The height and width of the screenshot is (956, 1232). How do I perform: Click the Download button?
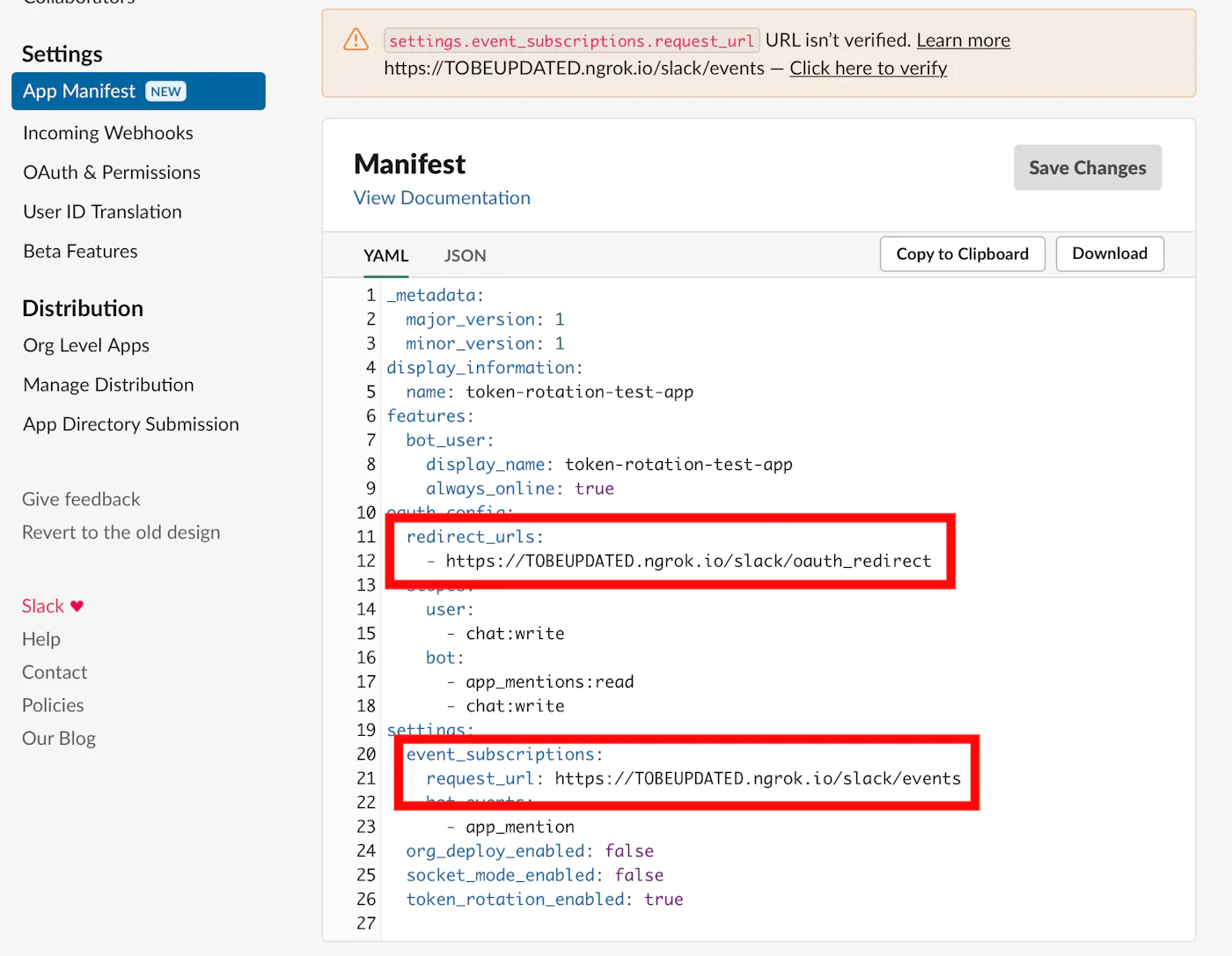[x=1110, y=254]
